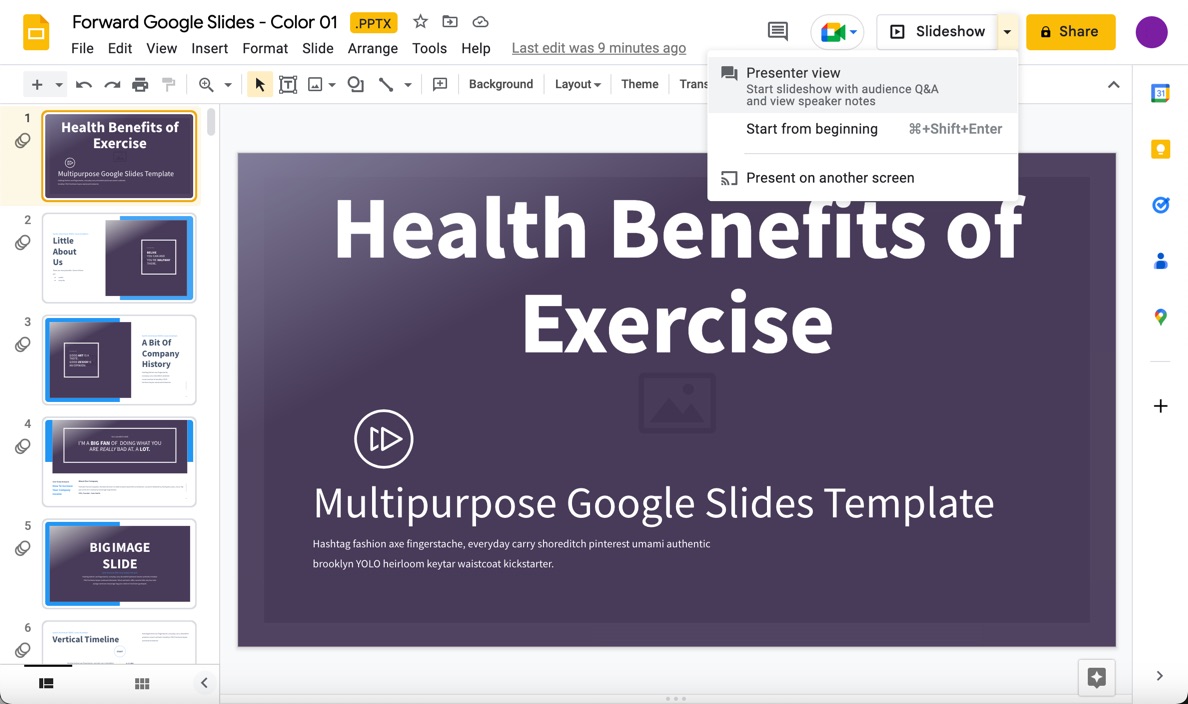The width and height of the screenshot is (1188, 704).
Task: Select the Big Image Slide thumbnail
Action: [x=118, y=563]
